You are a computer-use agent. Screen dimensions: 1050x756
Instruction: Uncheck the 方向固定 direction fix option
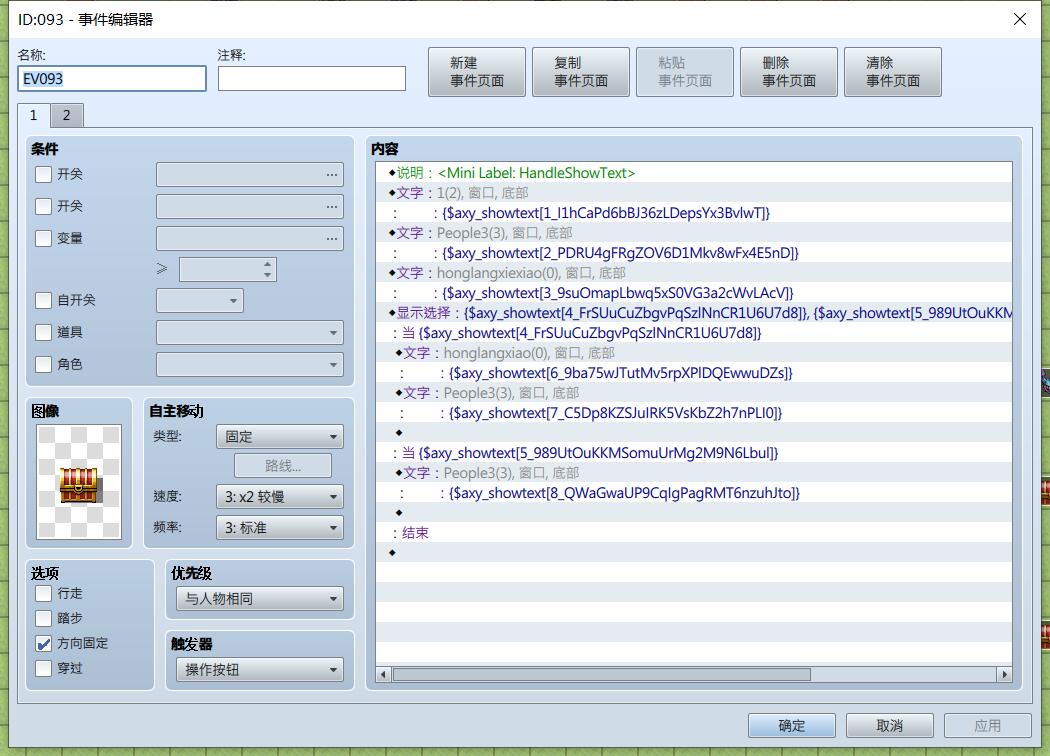tap(44, 644)
